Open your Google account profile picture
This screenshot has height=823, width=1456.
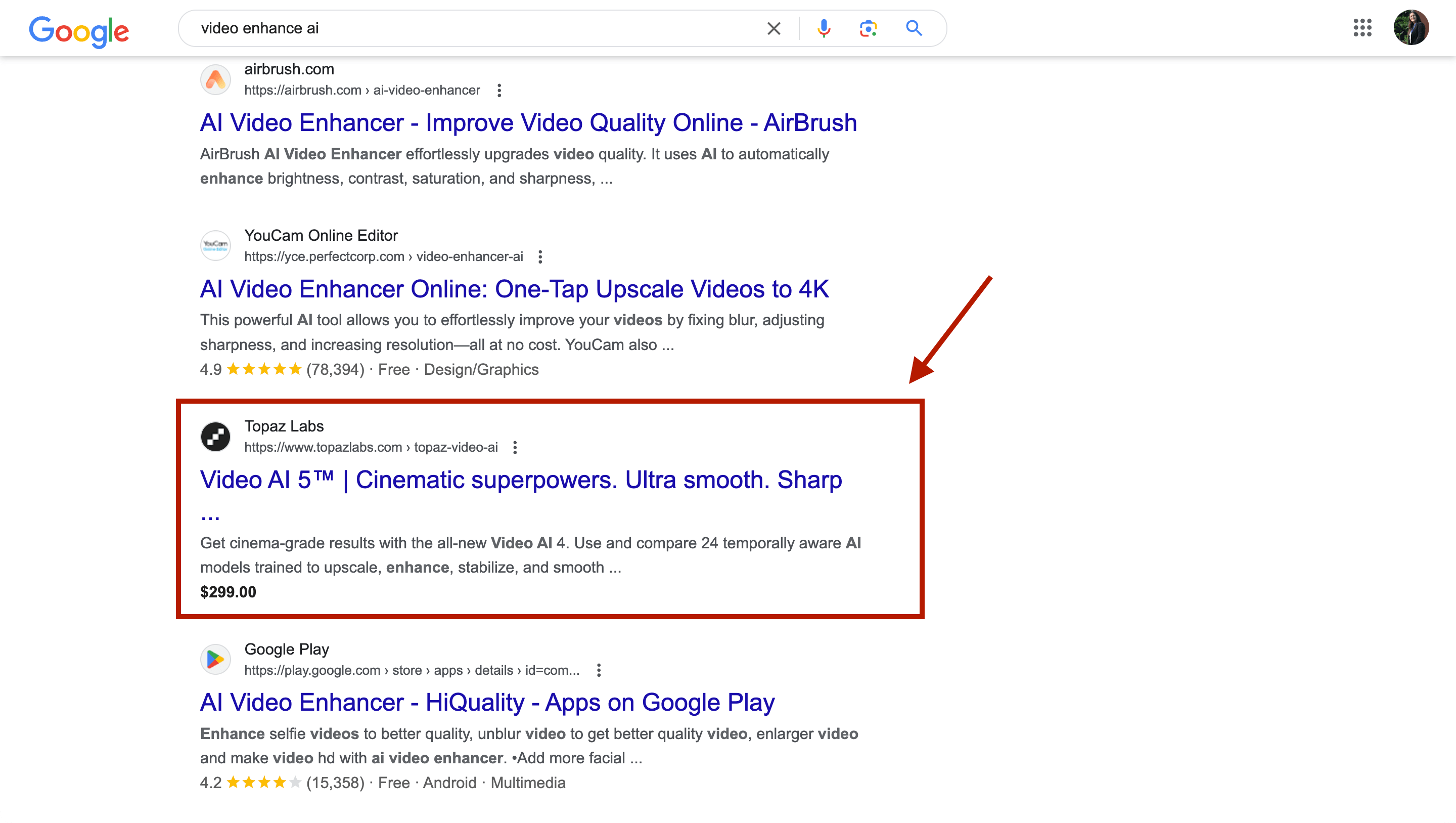click(x=1412, y=28)
